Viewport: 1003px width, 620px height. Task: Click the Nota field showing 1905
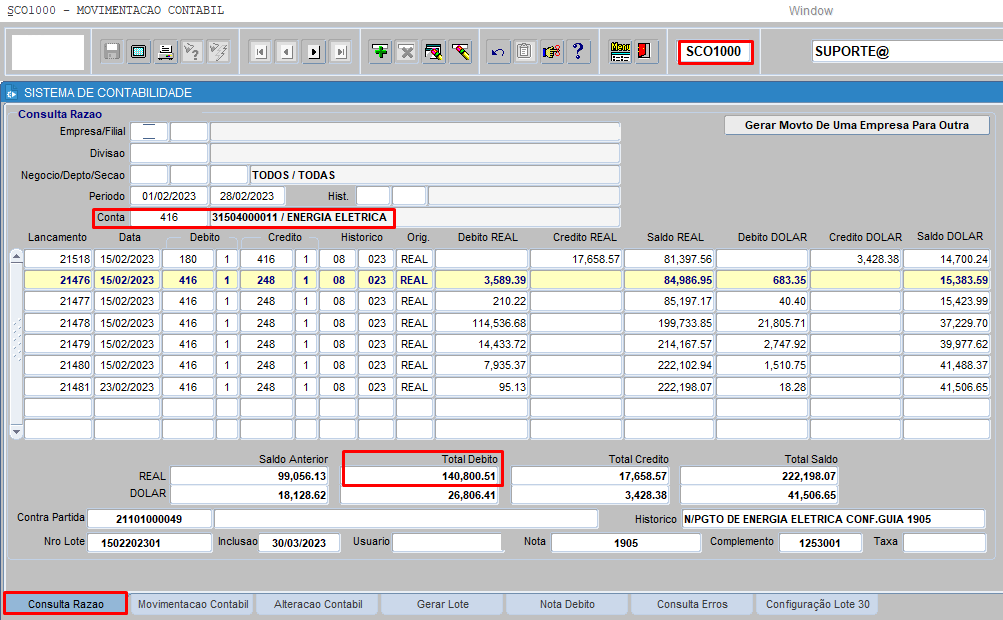(x=626, y=543)
